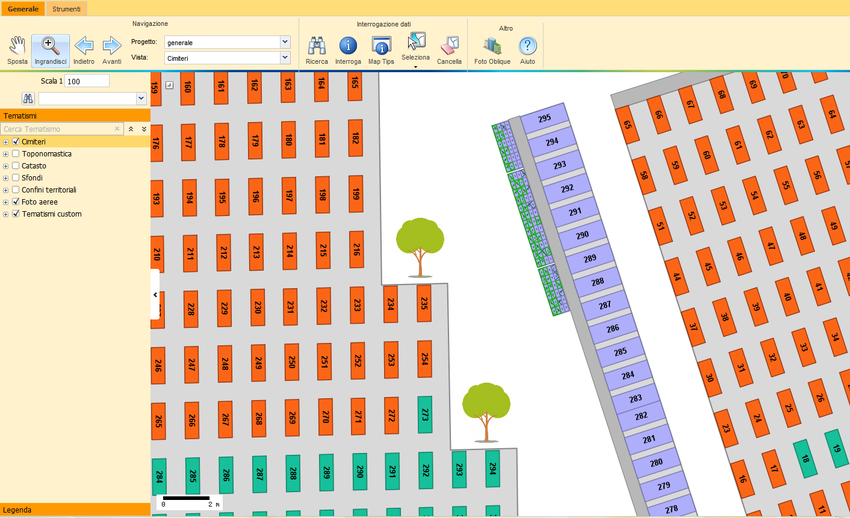Enable the Map Tips tool
Image resolution: width=850 pixels, height=518 pixels.
[381, 50]
